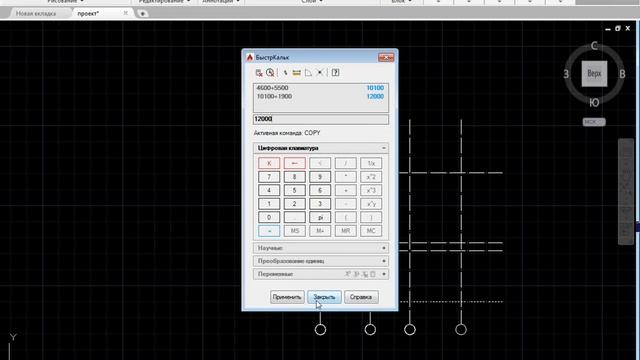This screenshot has height=360, width=640.
Task: Click the decimal point key
Action: point(294,217)
